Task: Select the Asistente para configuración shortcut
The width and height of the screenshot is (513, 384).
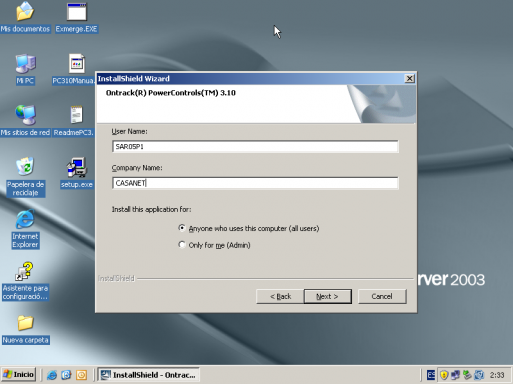Action: [x=25, y=281]
